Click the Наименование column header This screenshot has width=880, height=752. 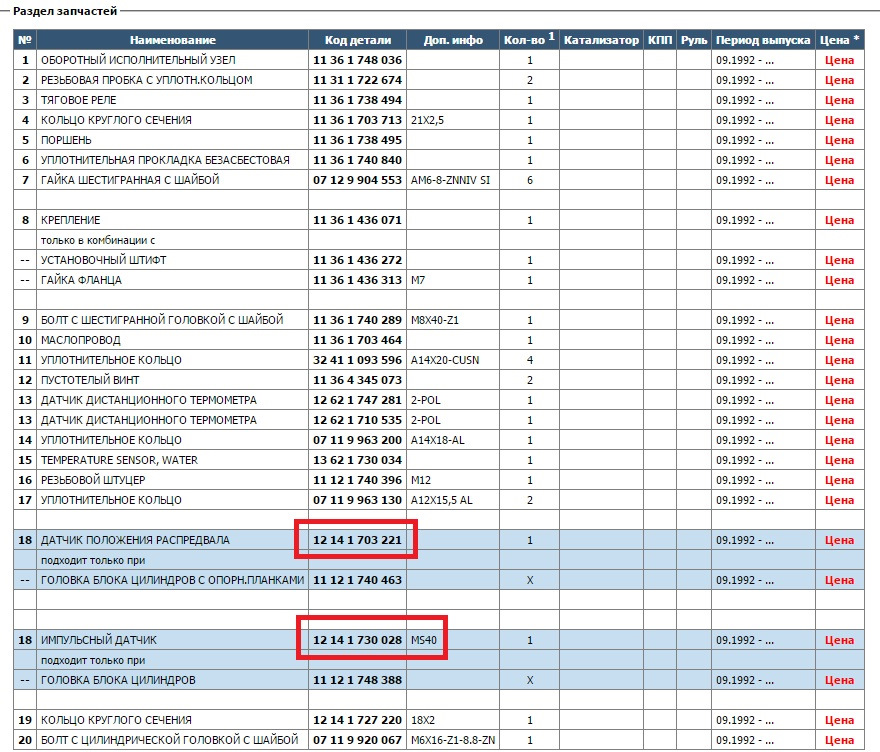[173, 40]
